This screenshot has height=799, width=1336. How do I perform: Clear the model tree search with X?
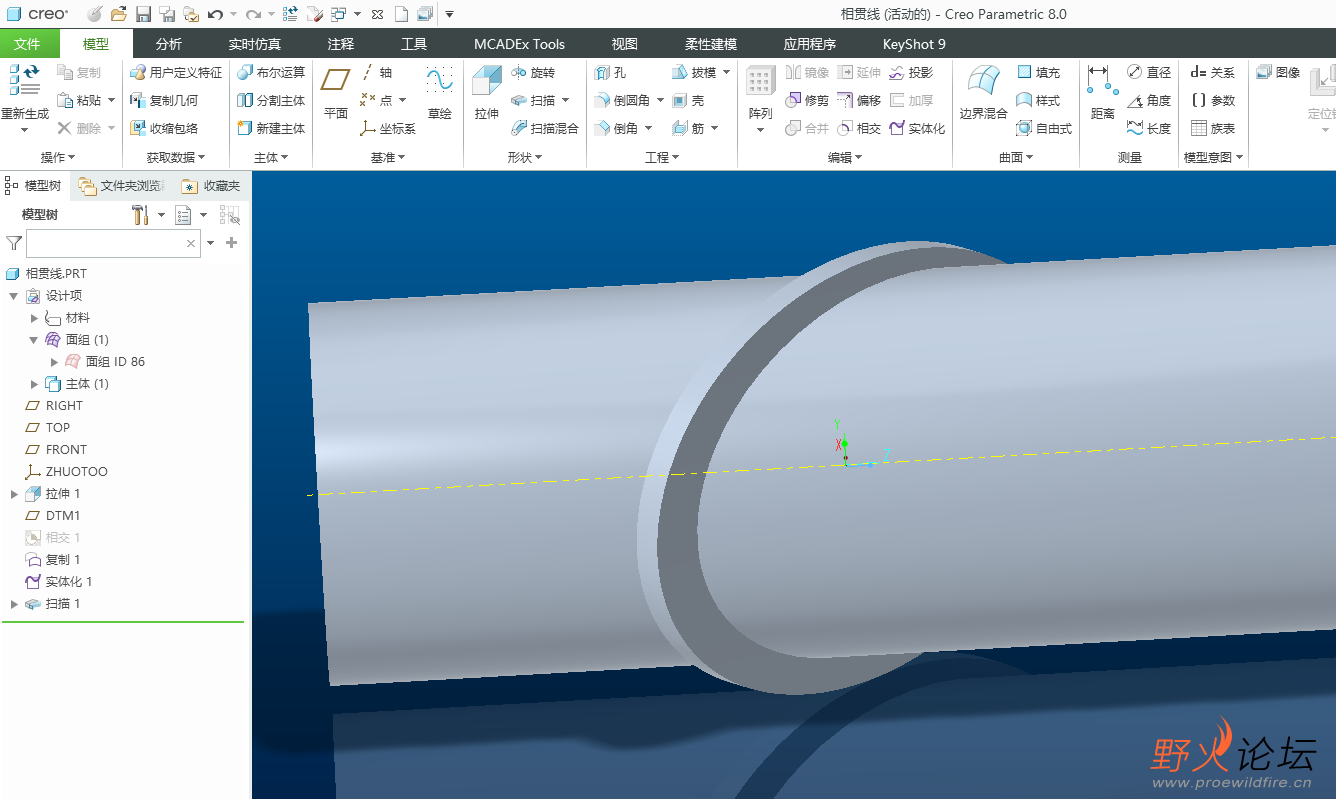point(191,243)
